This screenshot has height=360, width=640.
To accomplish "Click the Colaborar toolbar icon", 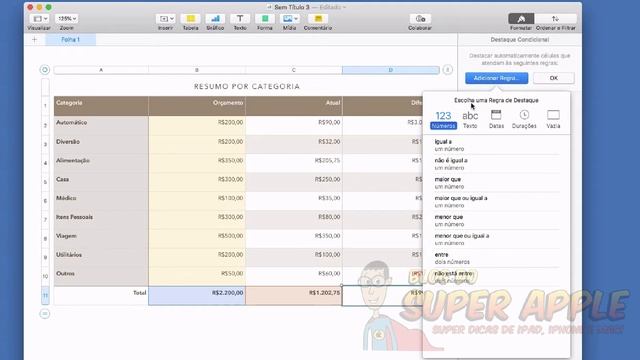I will coord(420,19).
